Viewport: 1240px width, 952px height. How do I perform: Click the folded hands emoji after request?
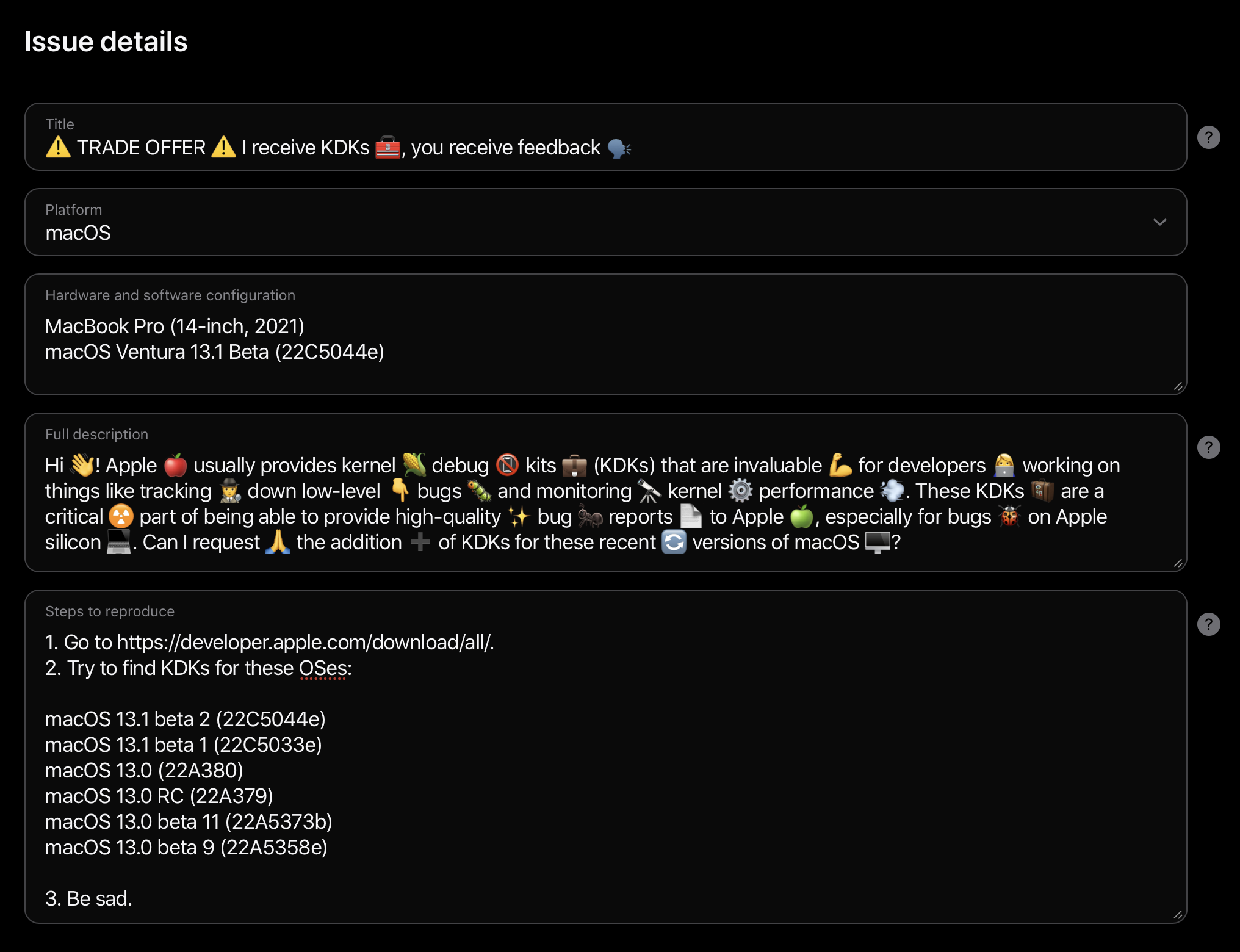[x=278, y=542]
